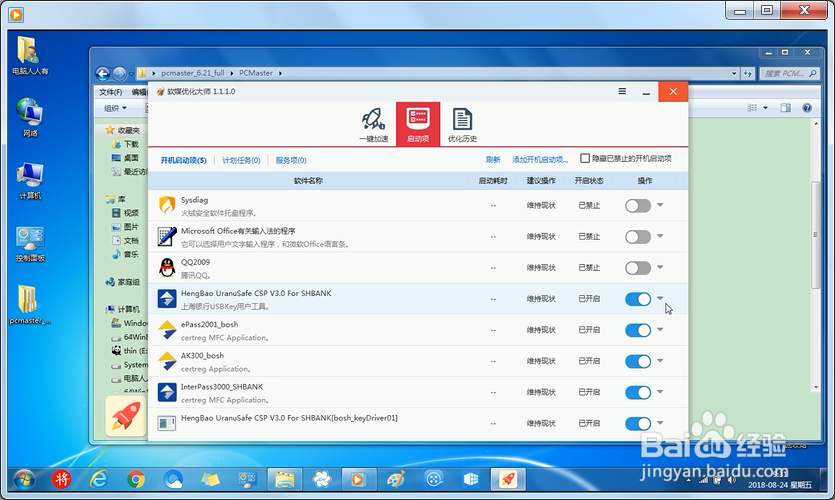Switch to 服务项(0) tab

[x=291, y=160]
